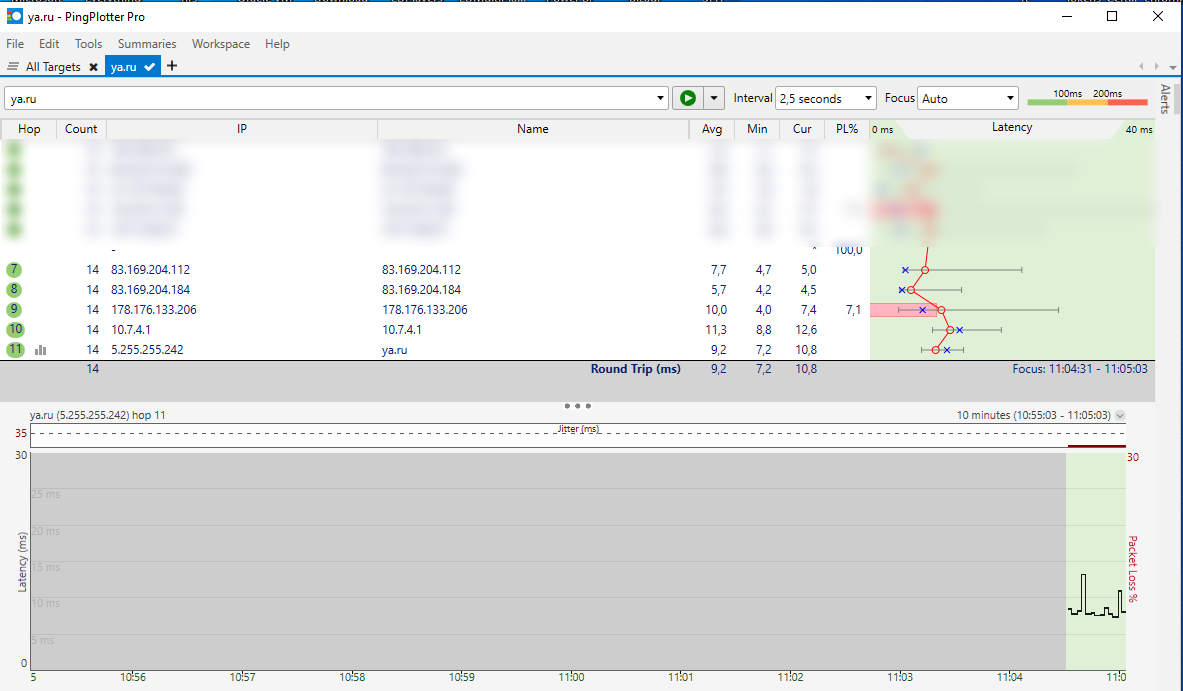
Task: Open the Summaries menu
Action: pos(147,44)
